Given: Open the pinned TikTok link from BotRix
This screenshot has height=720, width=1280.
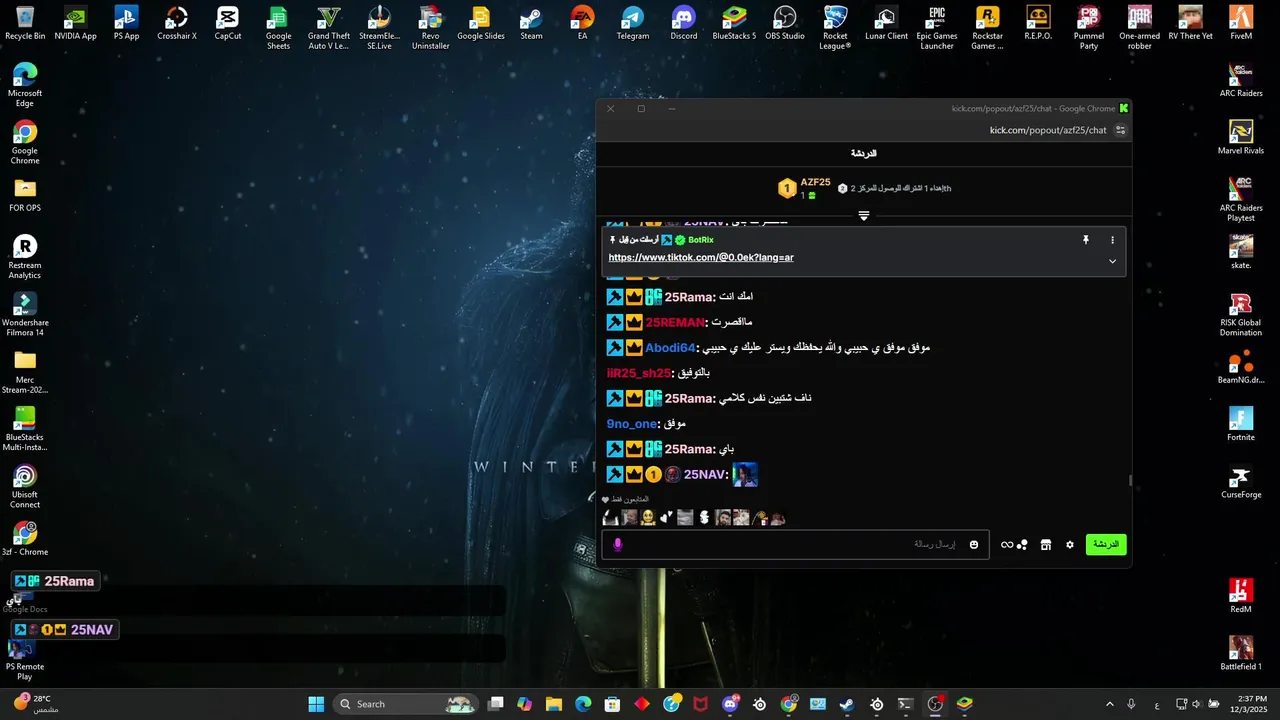Looking at the screenshot, I should pyautogui.click(x=701, y=257).
